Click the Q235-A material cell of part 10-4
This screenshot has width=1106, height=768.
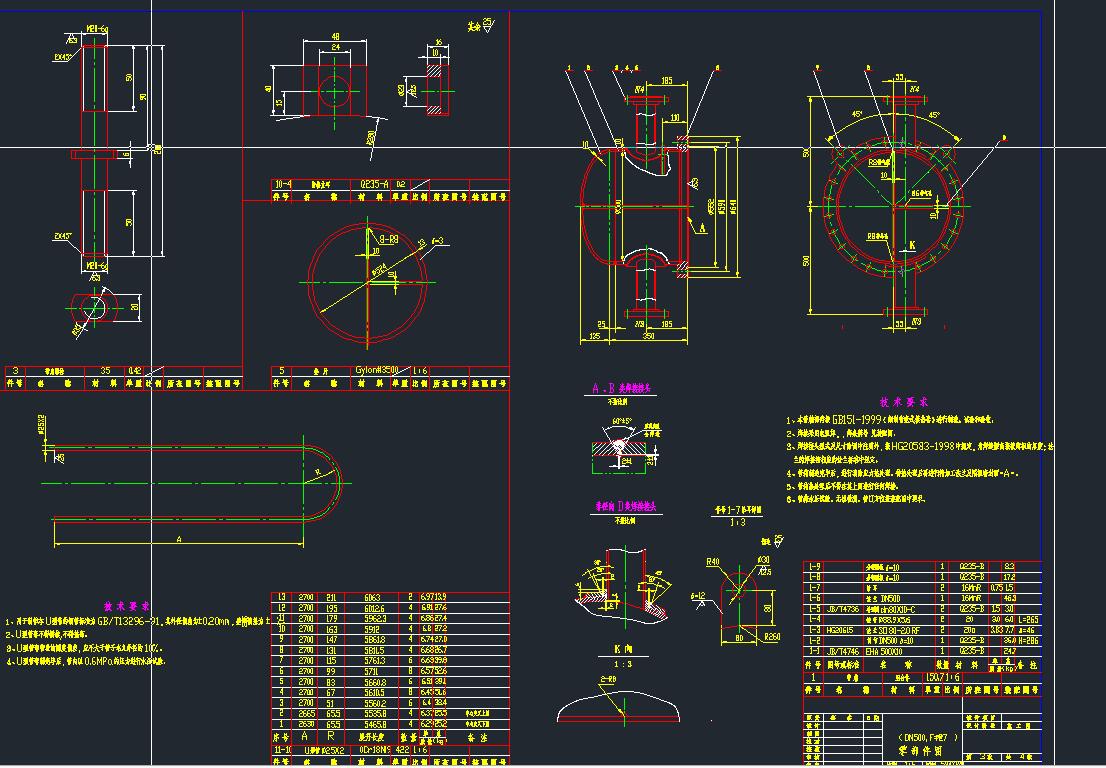(x=375, y=184)
